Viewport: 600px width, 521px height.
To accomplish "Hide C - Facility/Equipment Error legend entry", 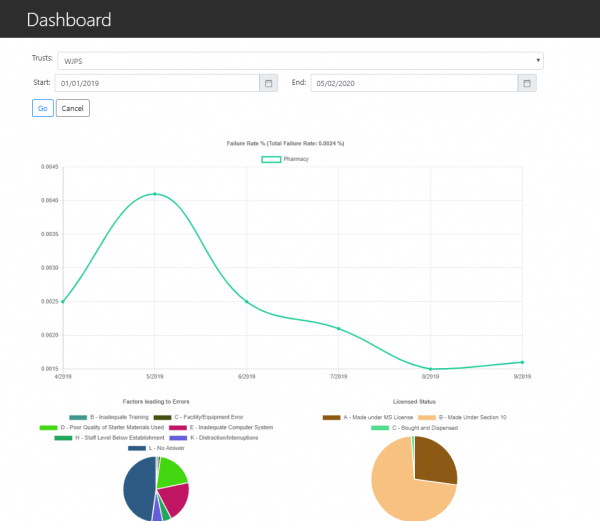I will tap(204, 417).
